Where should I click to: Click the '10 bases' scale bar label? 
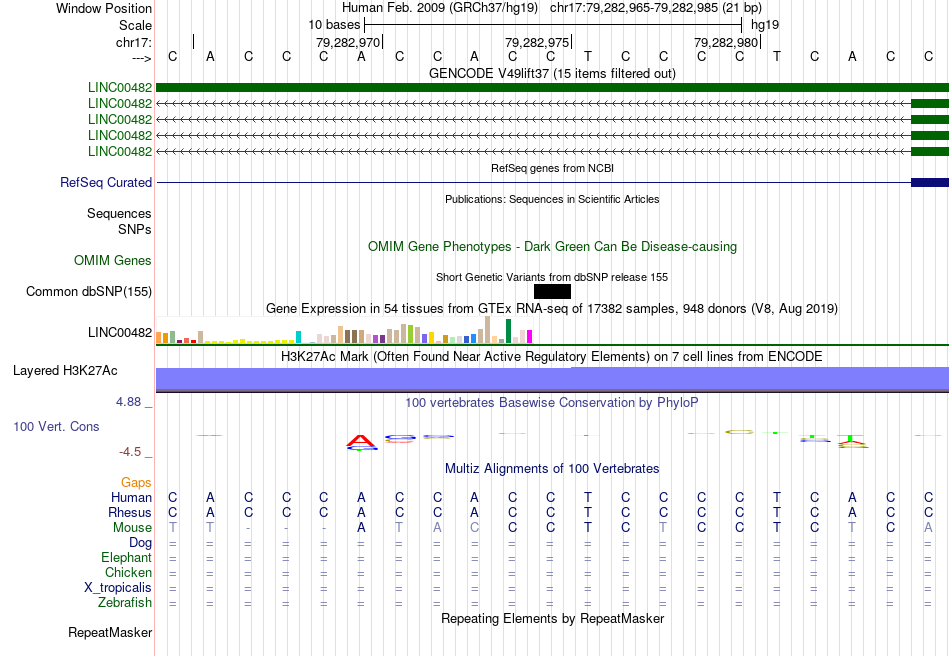click(334, 25)
